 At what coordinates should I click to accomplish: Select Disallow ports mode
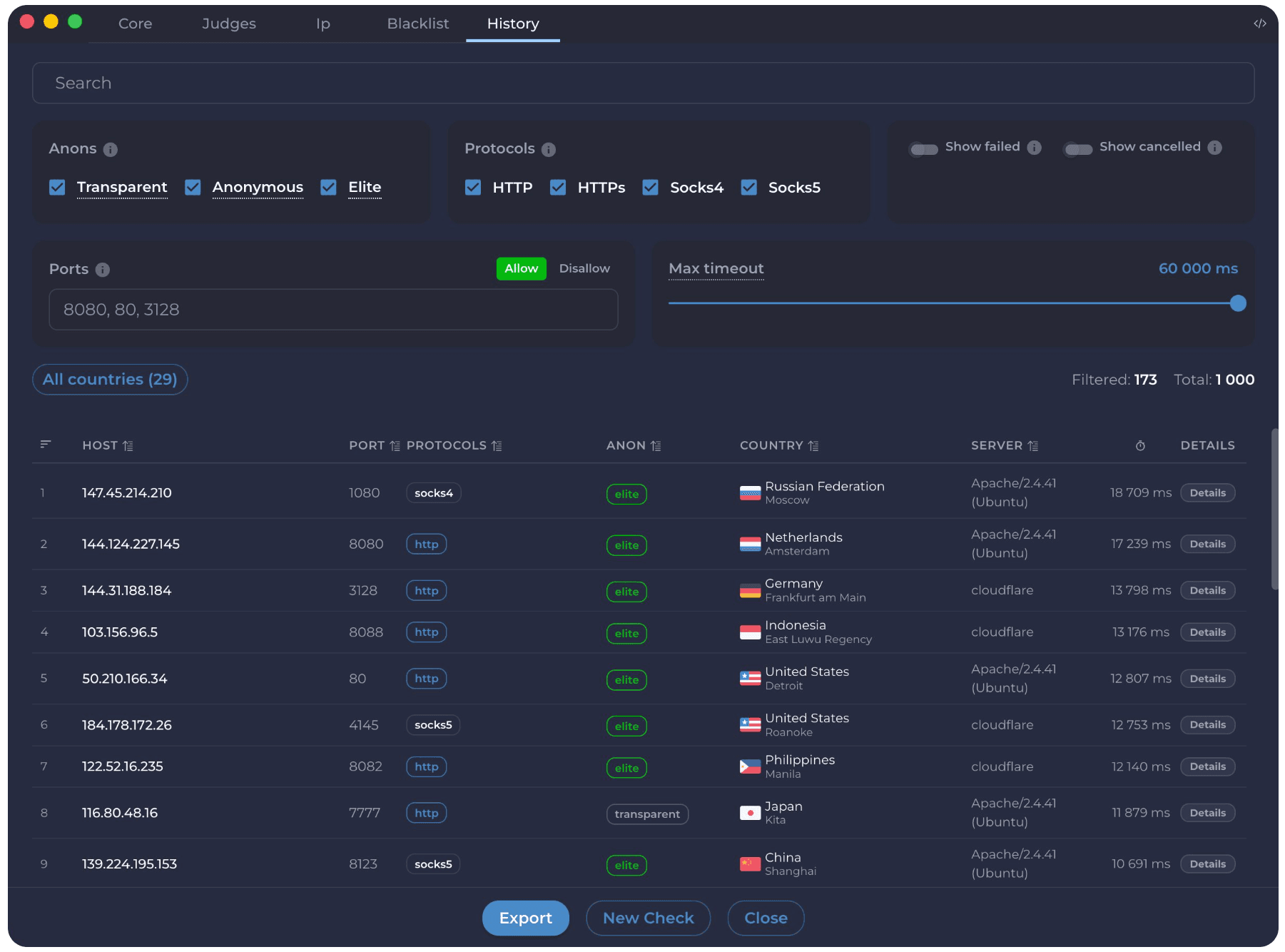click(584, 268)
